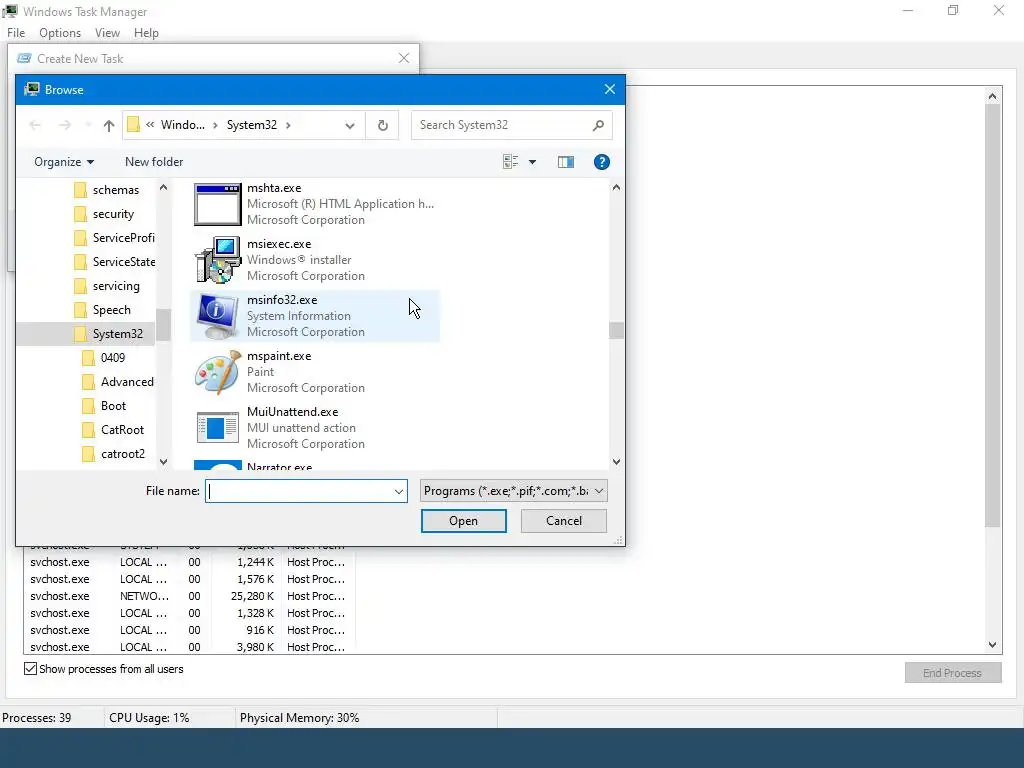Click the recent locations small arrow
Image resolution: width=1024 pixels, height=768 pixels.
(x=88, y=125)
